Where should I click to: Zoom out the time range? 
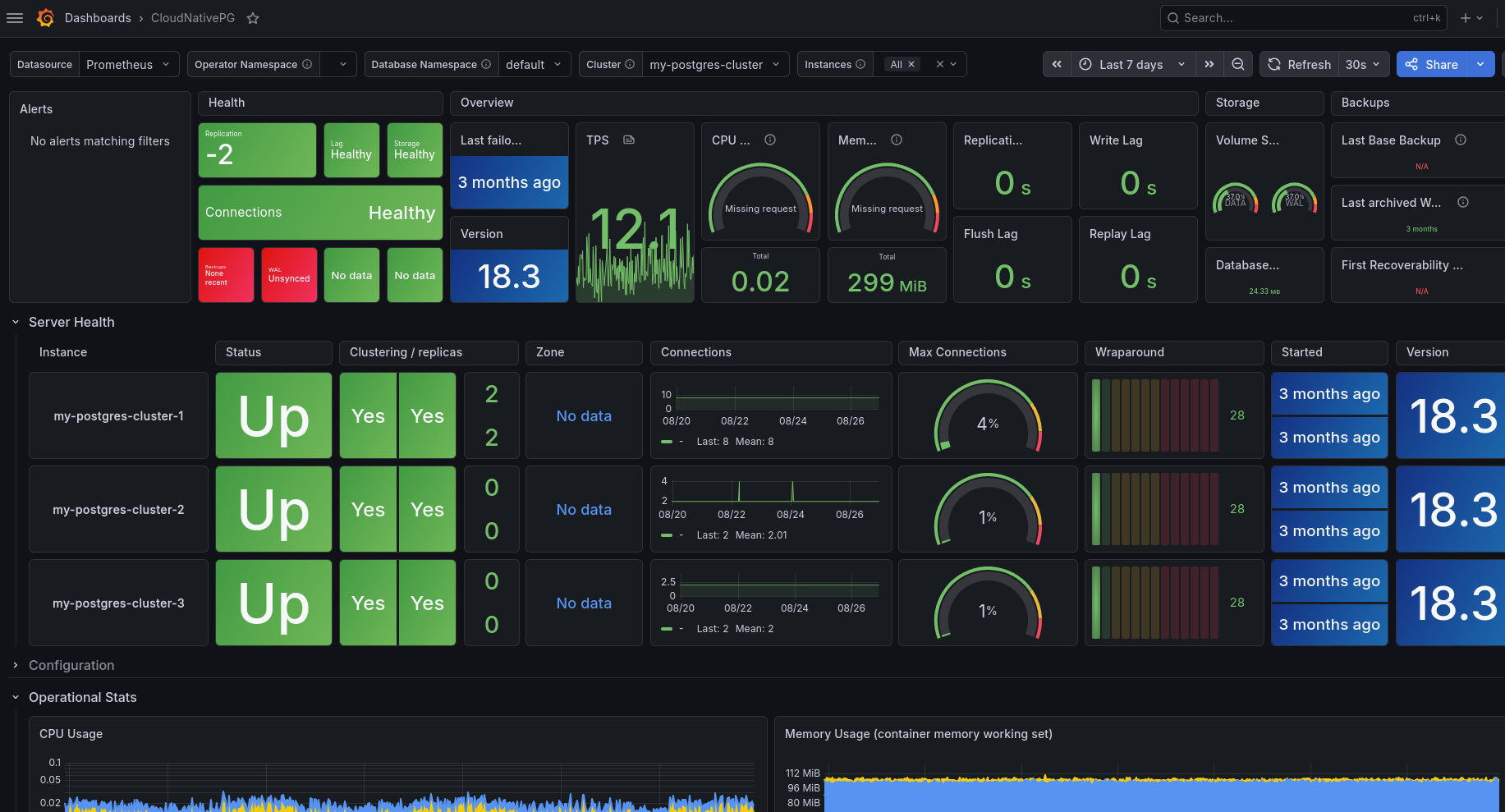tap(1238, 64)
